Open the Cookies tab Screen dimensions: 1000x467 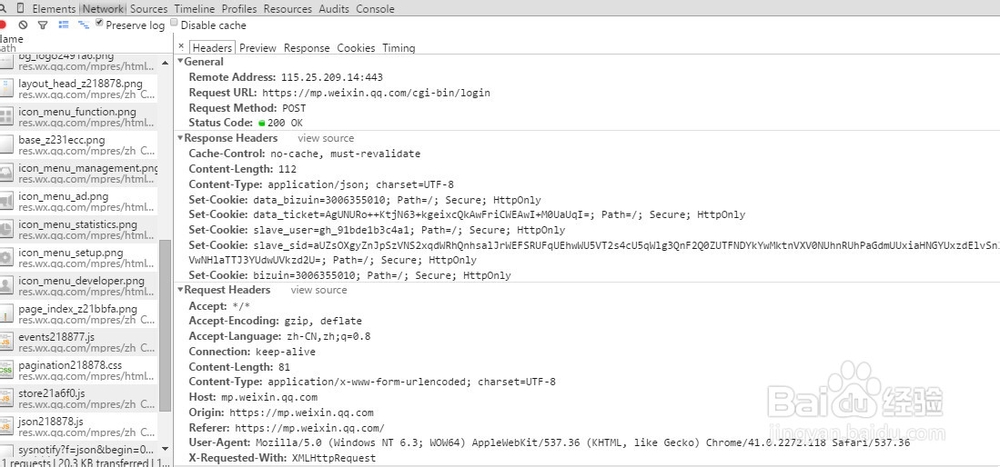[x=355, y=48]
